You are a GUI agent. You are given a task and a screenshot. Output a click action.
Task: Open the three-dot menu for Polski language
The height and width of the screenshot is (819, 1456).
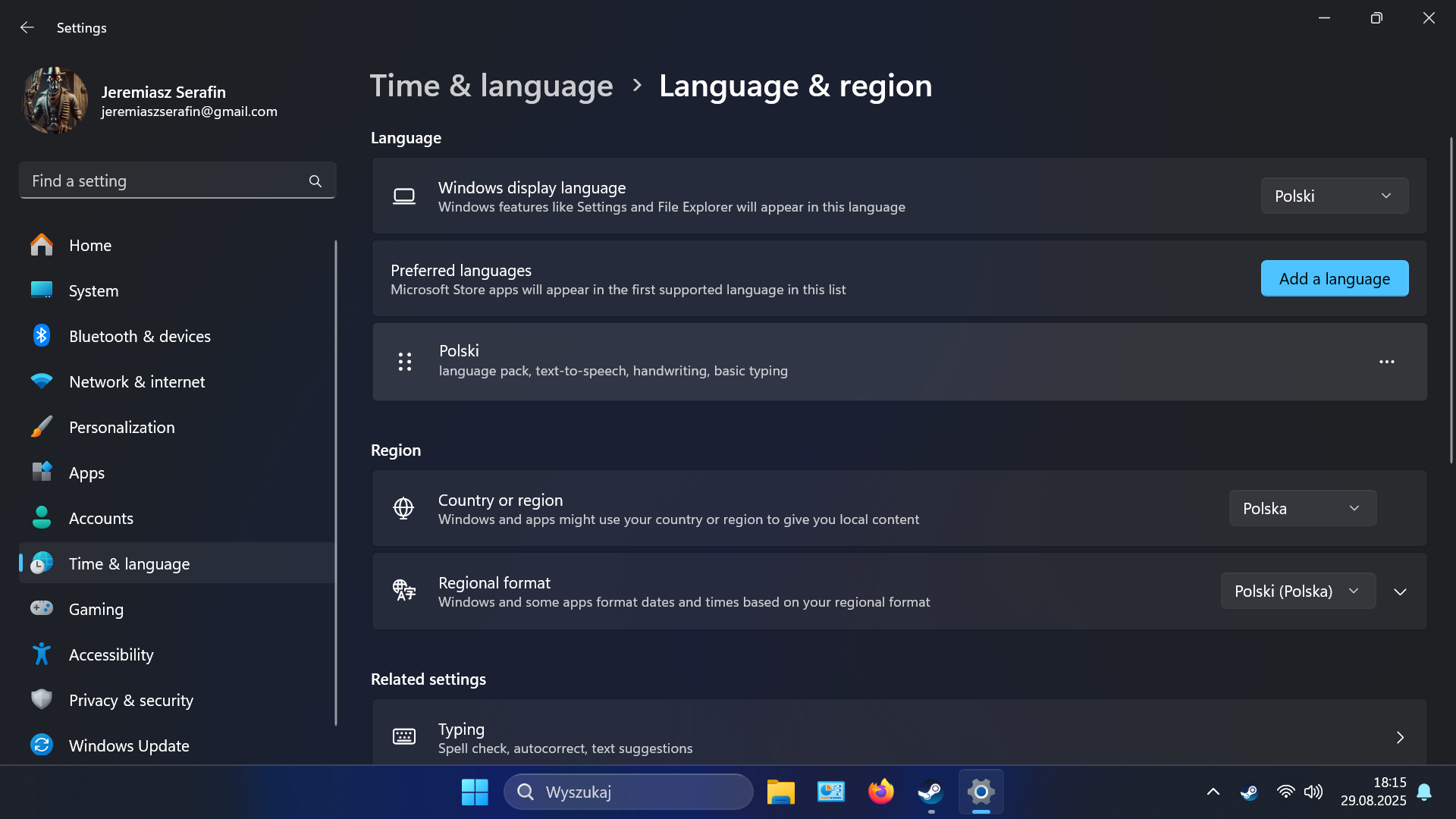(x=1386, y=362)
